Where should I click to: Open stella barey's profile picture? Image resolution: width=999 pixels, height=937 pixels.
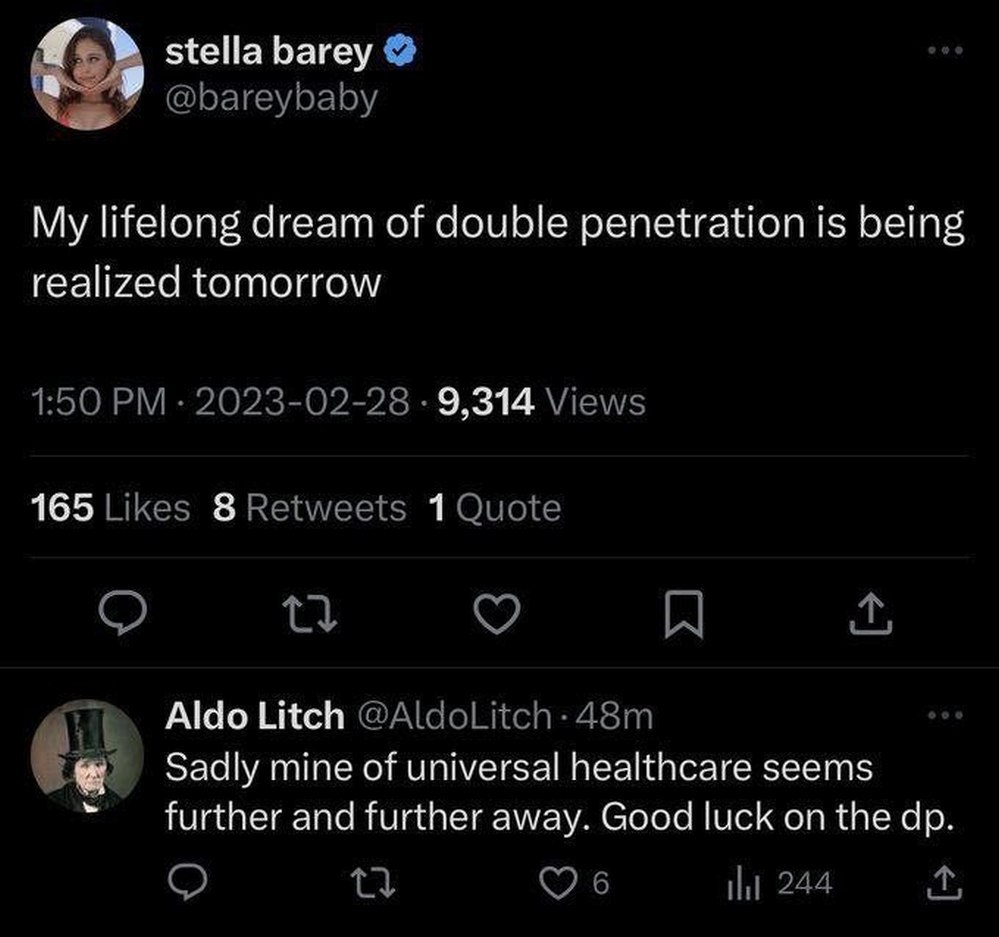coord(87,74)
